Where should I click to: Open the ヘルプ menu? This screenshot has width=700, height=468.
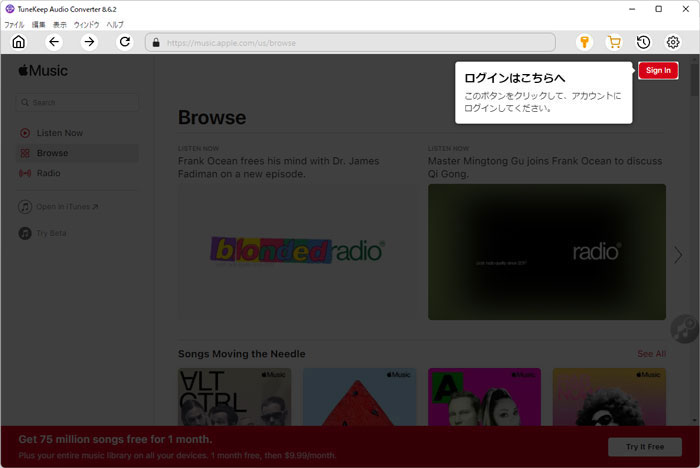pos(115,25)
